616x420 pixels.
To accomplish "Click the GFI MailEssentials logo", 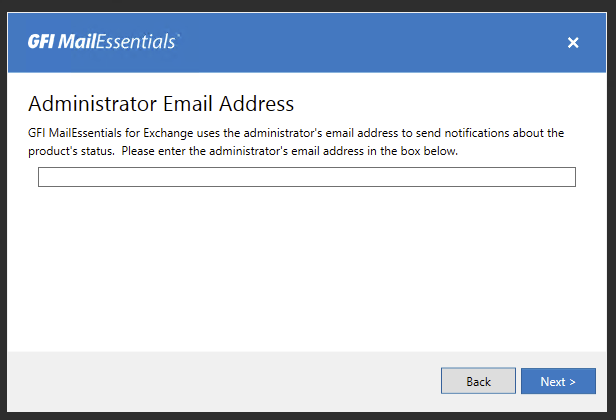I will tap(104, 42).
